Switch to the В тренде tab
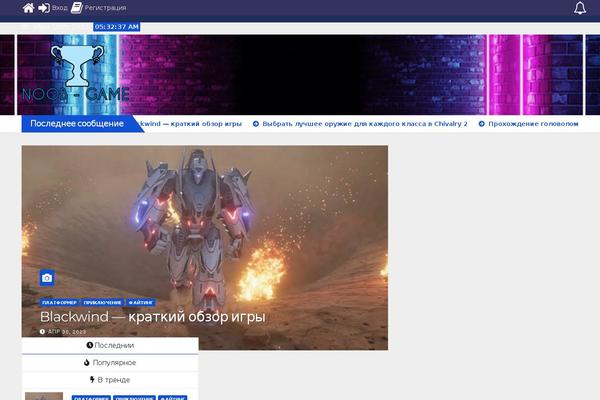This screenshot has height=400, width=600. pos(110,380)
